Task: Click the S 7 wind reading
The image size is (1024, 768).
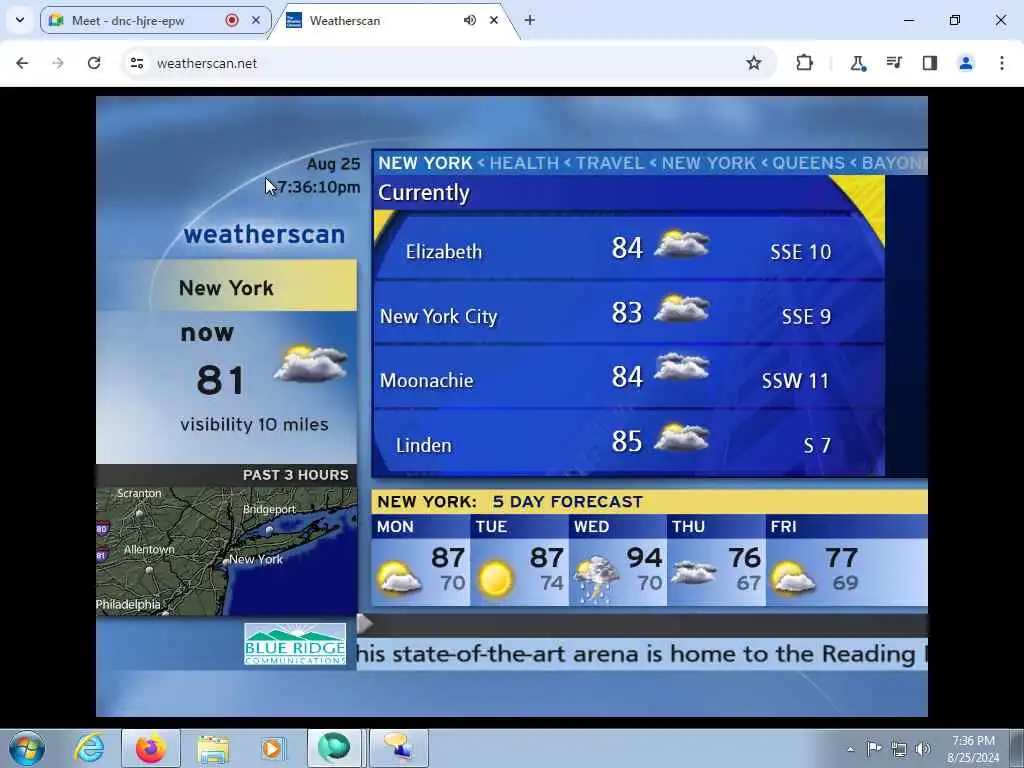Action: tap(816, 445)
